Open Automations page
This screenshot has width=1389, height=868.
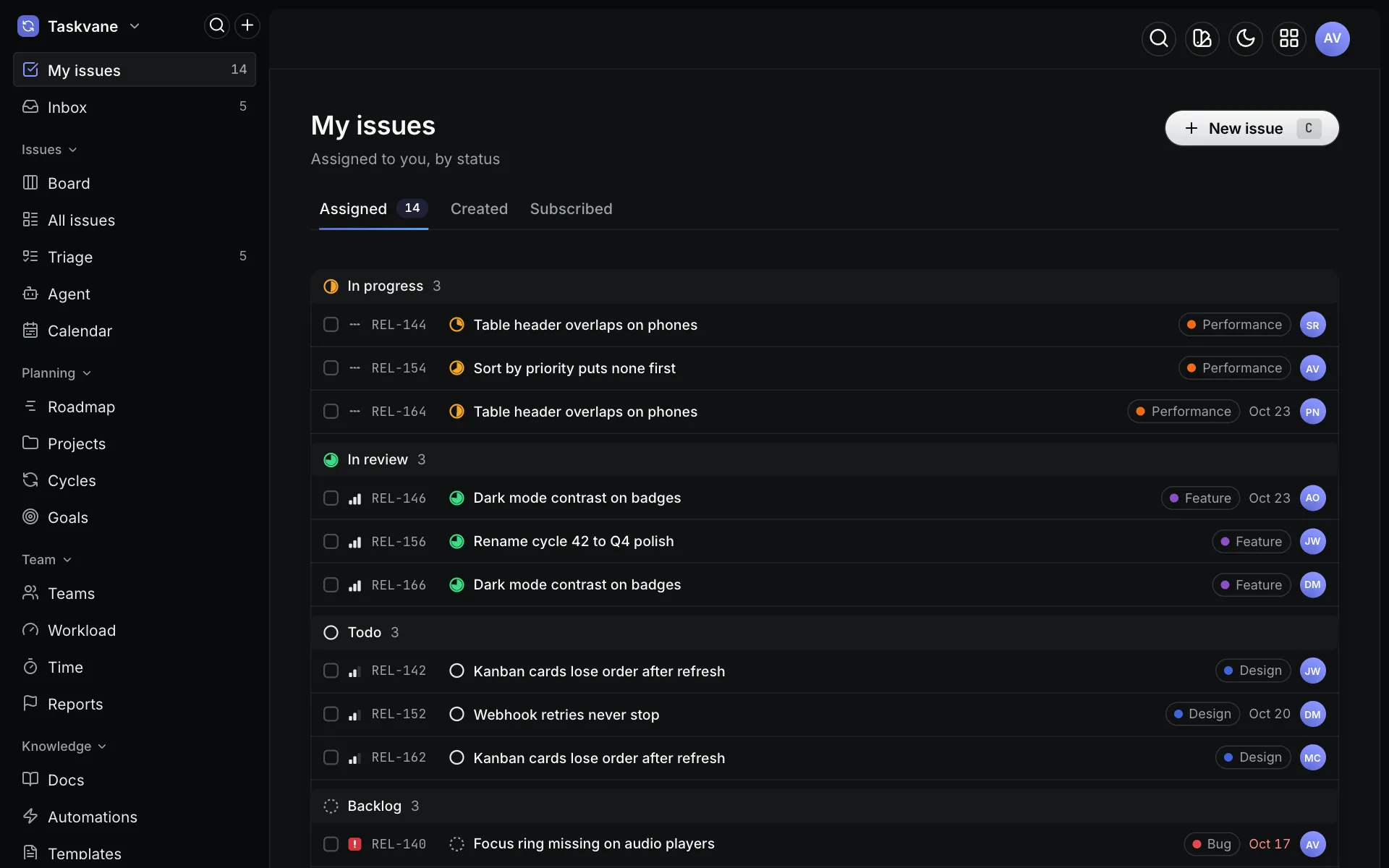point(135,817)
